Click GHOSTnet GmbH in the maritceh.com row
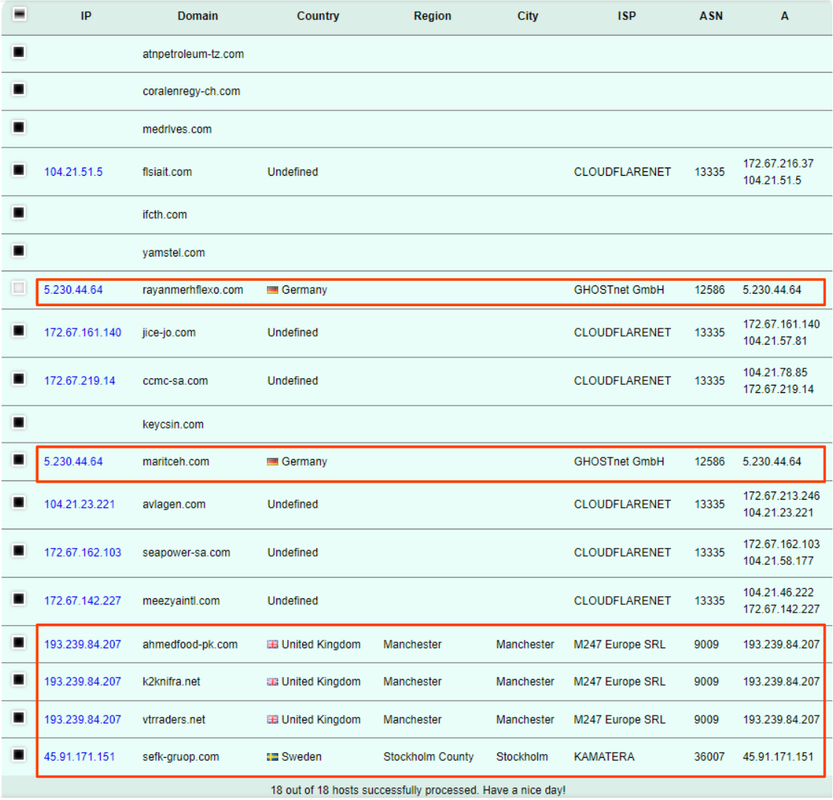 pos(619,462)
